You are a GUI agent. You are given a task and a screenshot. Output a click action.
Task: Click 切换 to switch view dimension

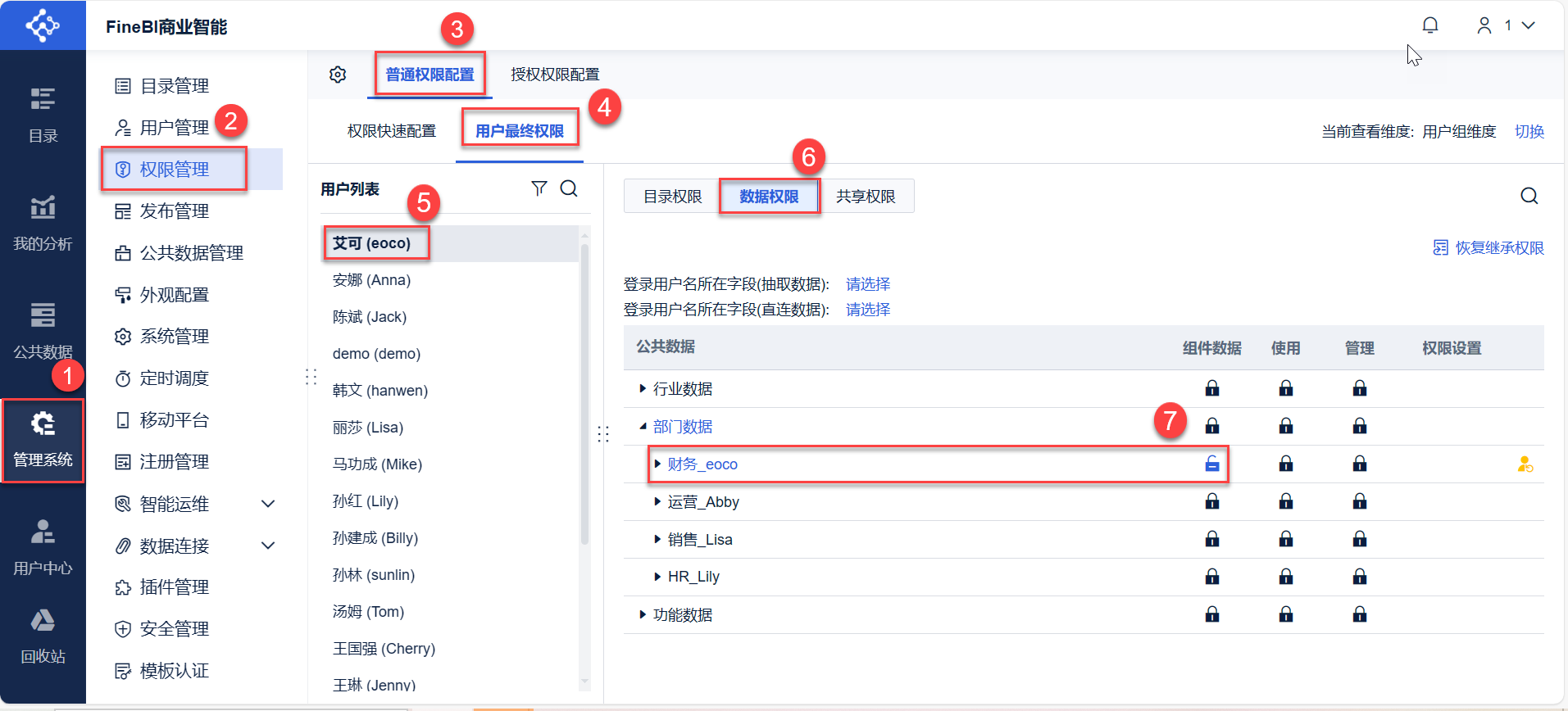[1529, 131]
